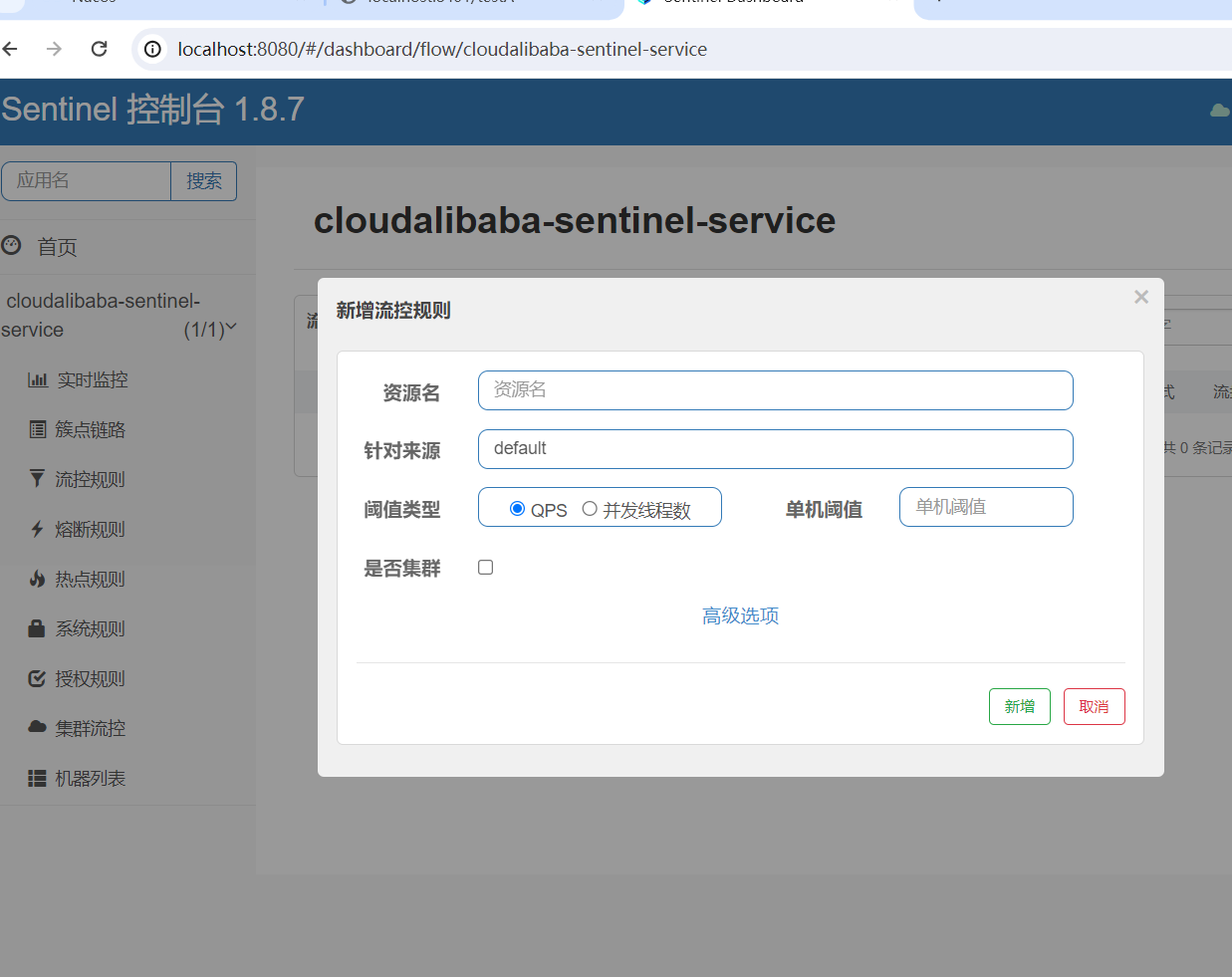Click the 阈值类型 label
The width and height of the screenshot is (1232, 977).
tap(402, 510)
